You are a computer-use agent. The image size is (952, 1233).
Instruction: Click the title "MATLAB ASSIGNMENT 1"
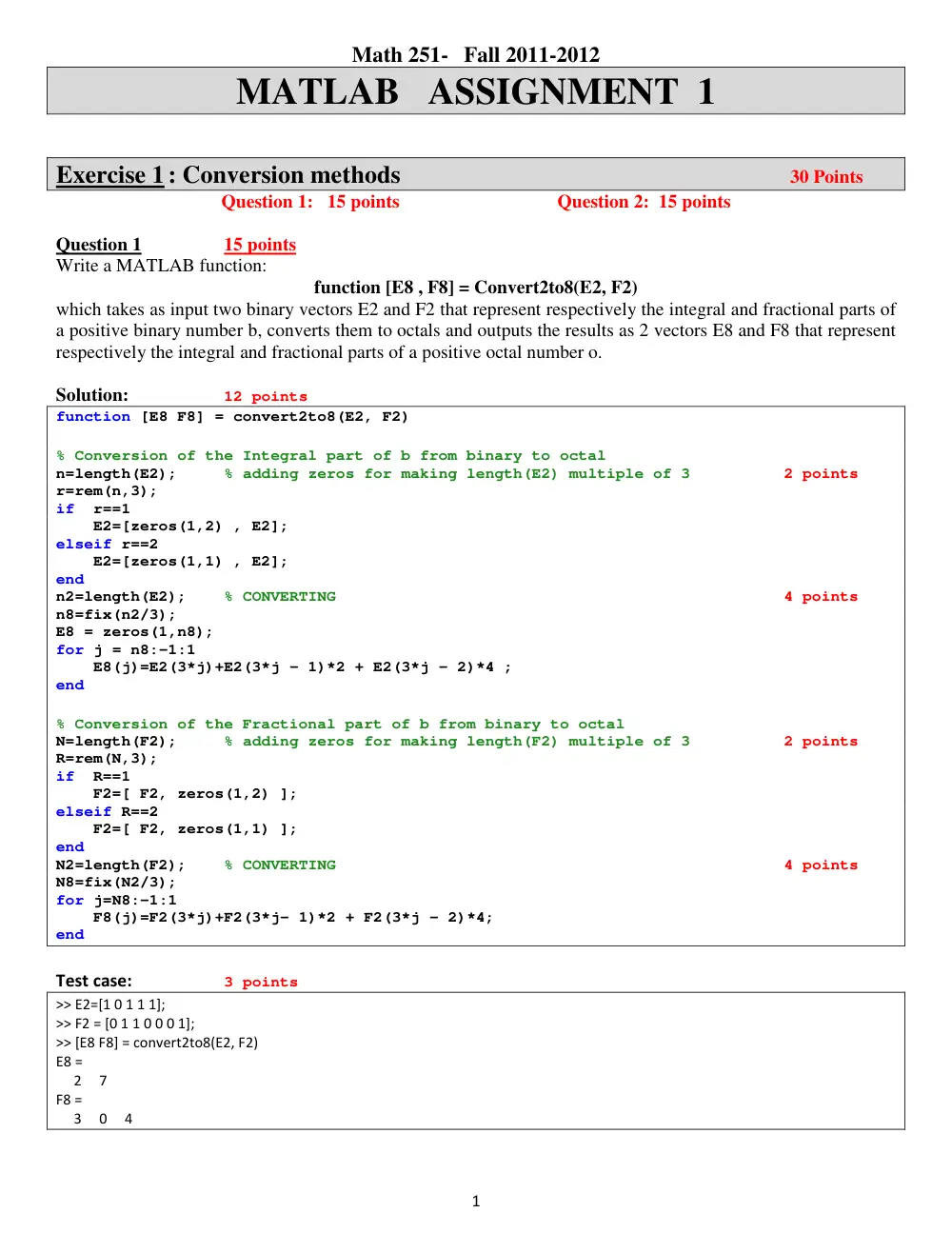[475, 91]
